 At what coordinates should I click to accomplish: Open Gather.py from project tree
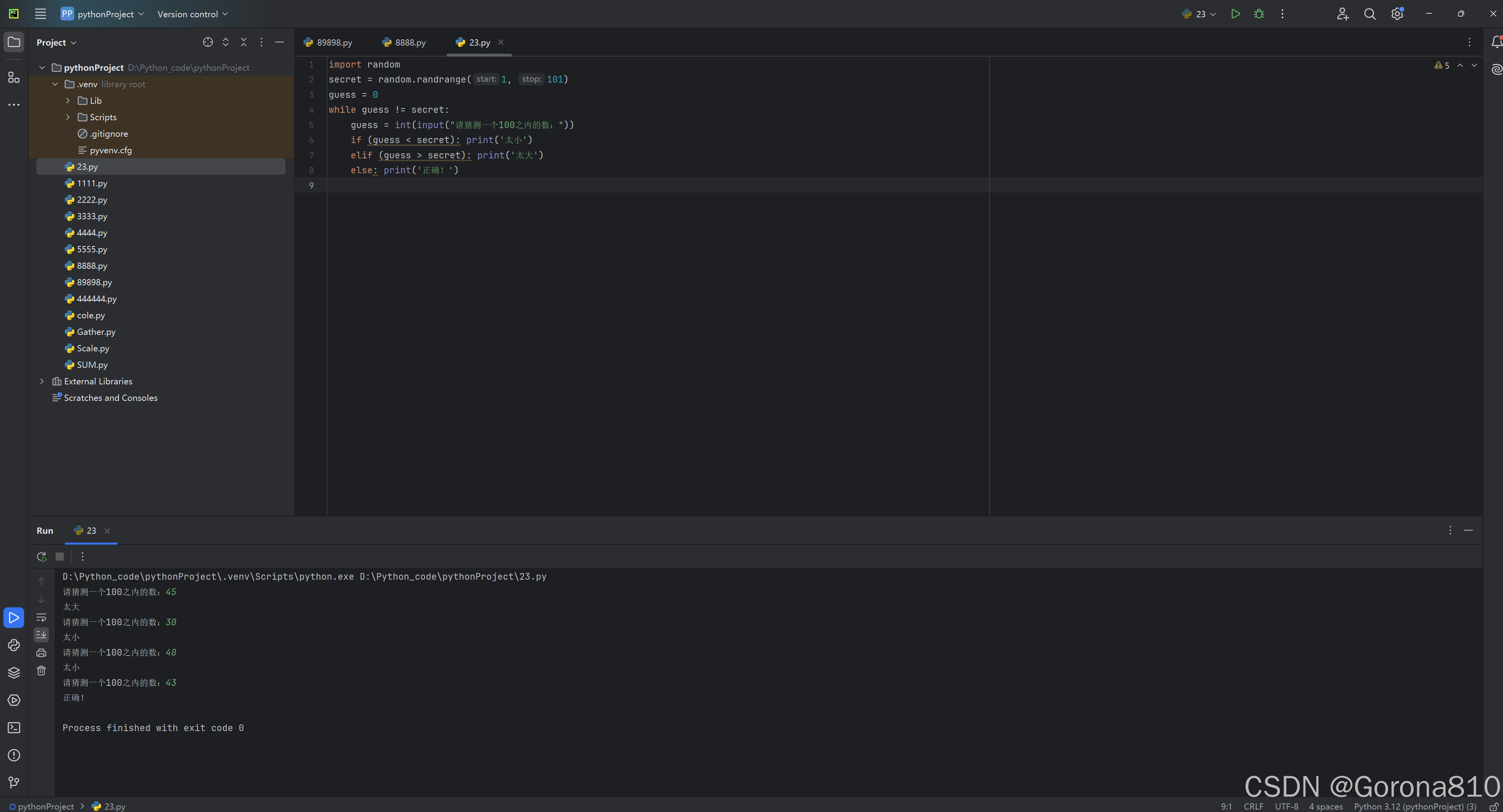click(96, 332)
